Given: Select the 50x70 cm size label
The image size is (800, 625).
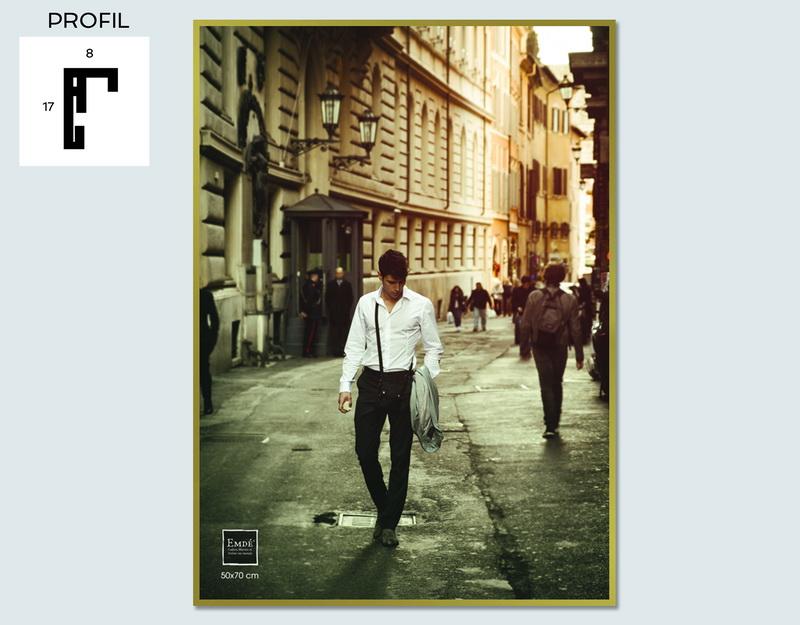Looking at the screenshot, I should tap(240, 575).
